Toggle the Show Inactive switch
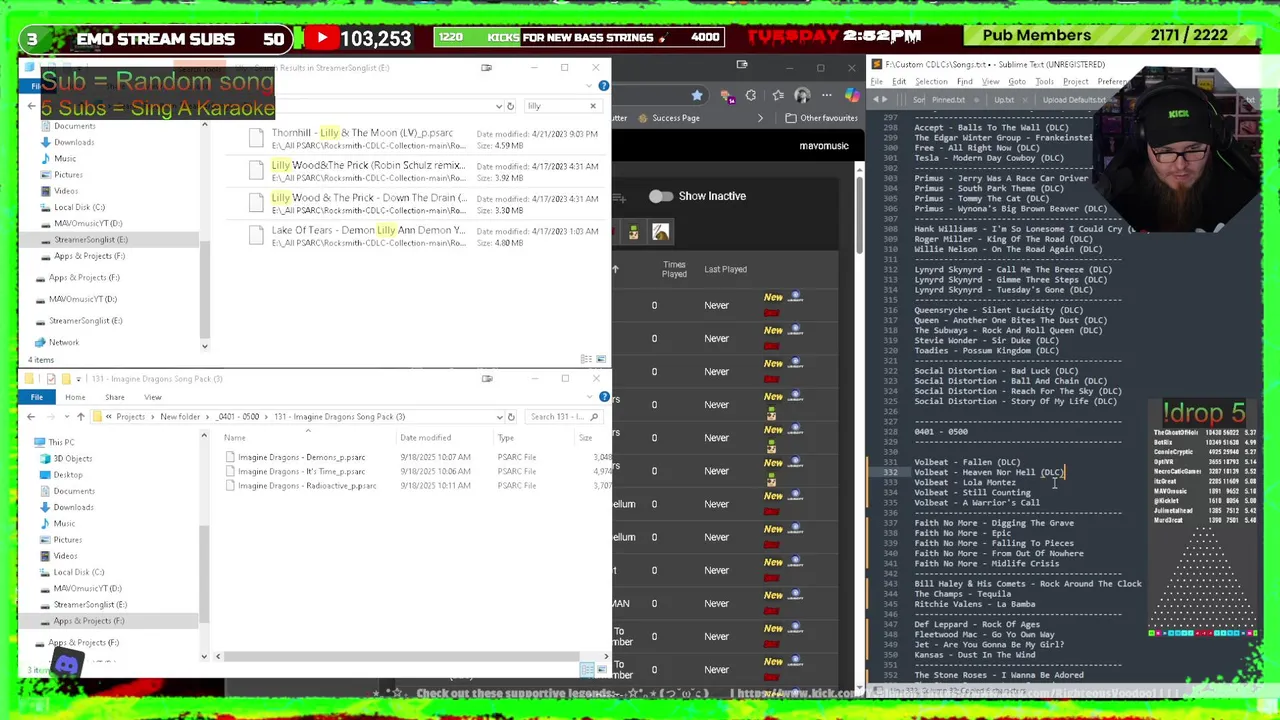The image size is (1280, 720). [x=660, y=196]
